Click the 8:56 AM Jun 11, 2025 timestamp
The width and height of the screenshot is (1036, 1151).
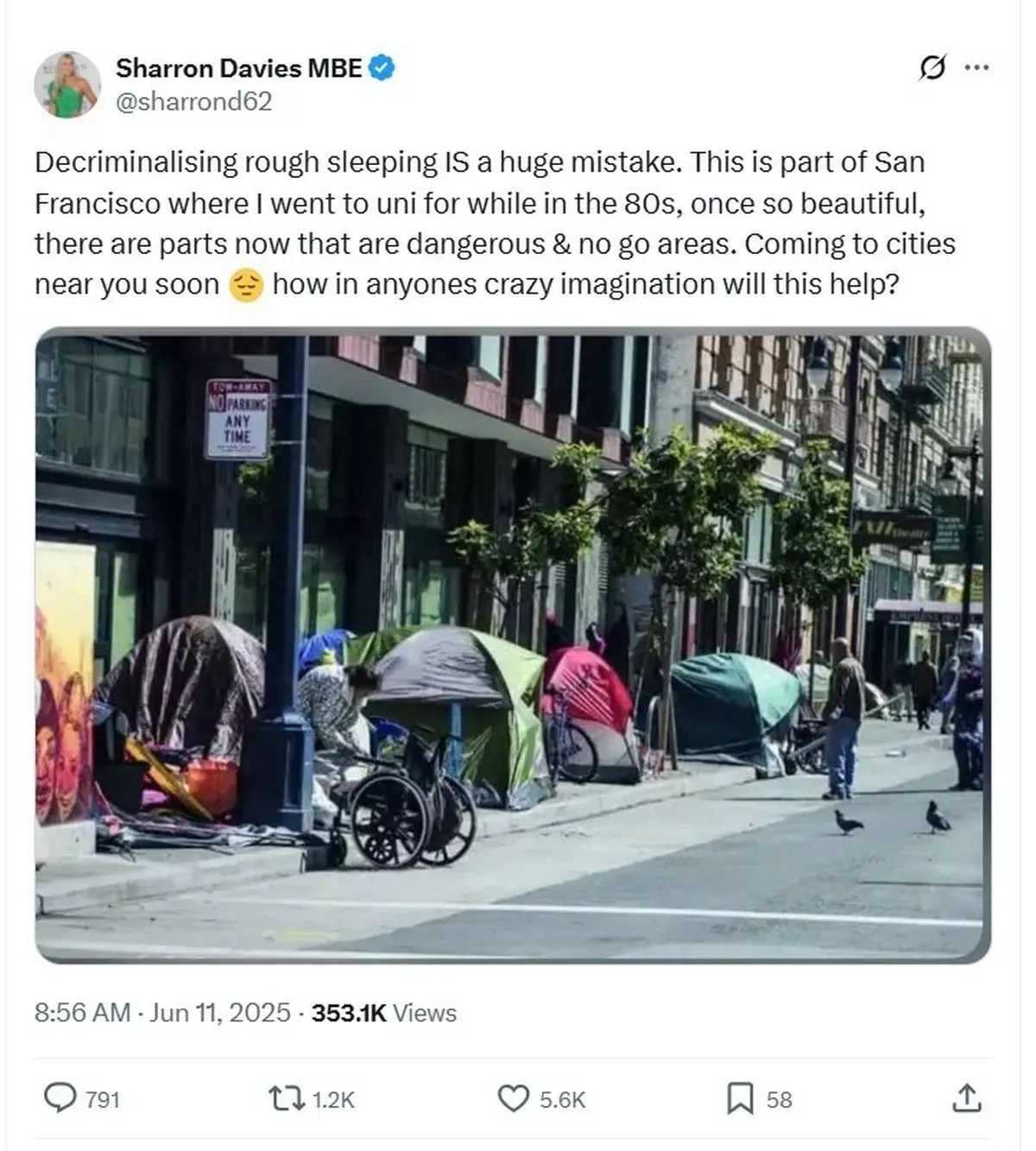click(x=162, y=1012)
